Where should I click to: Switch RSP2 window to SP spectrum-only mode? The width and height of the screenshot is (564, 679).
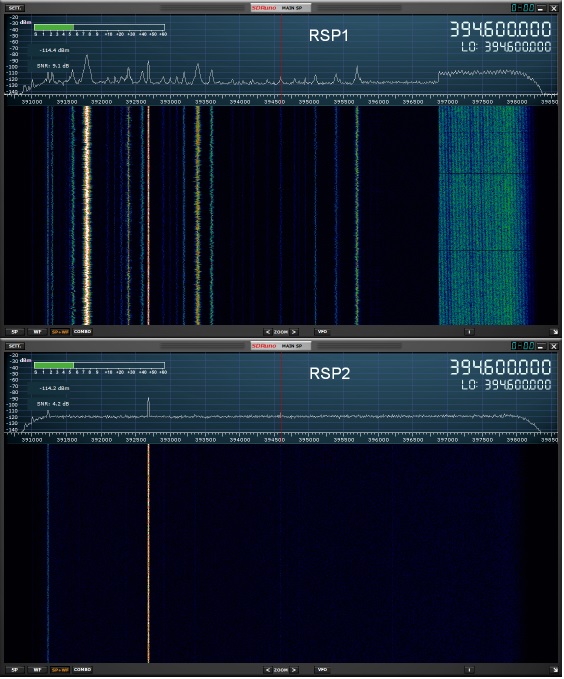point(15,670)
